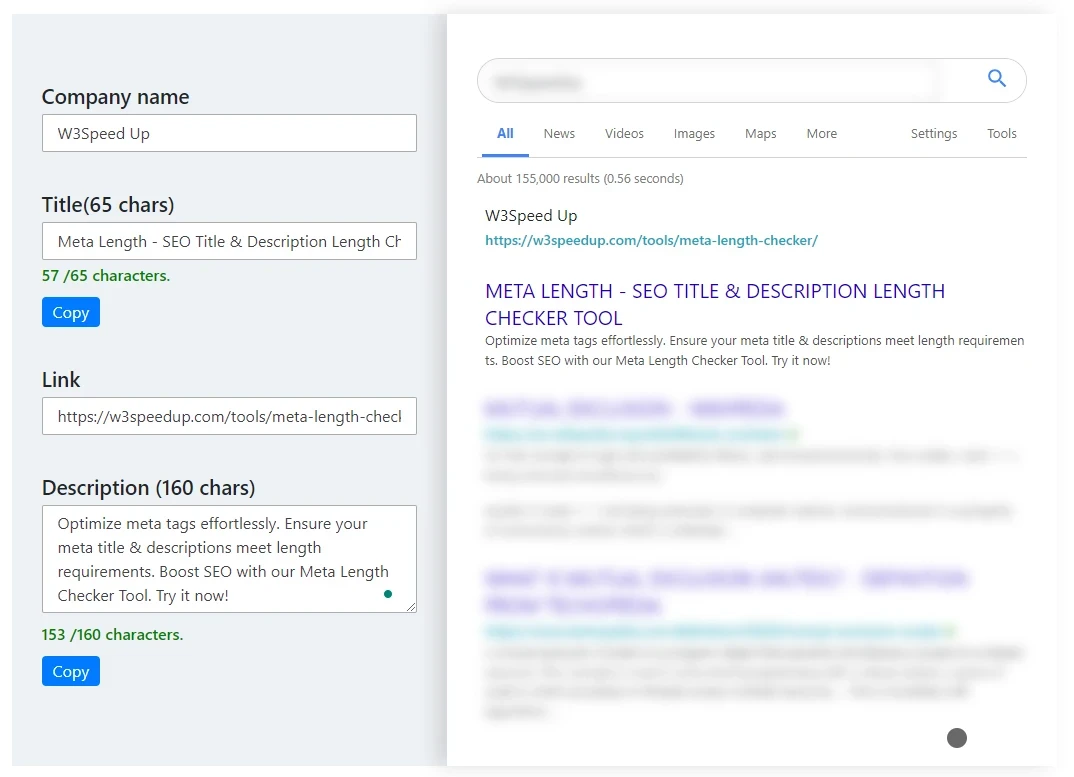Go to the Images tab
The width and height of the screenshot is (1074, 777).
click(694, 134)
